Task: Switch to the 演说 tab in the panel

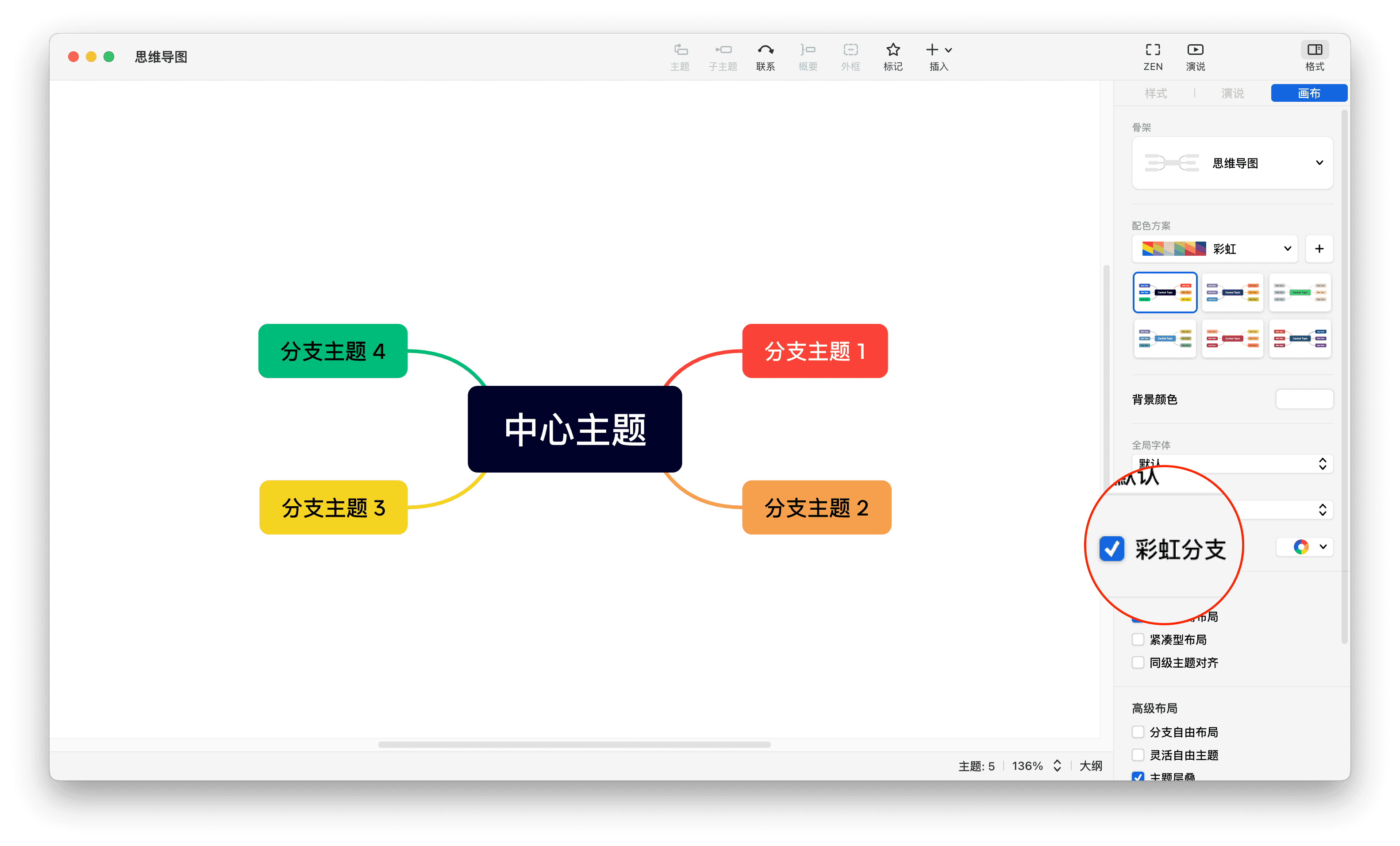Action: click(x=1232, y=92)
